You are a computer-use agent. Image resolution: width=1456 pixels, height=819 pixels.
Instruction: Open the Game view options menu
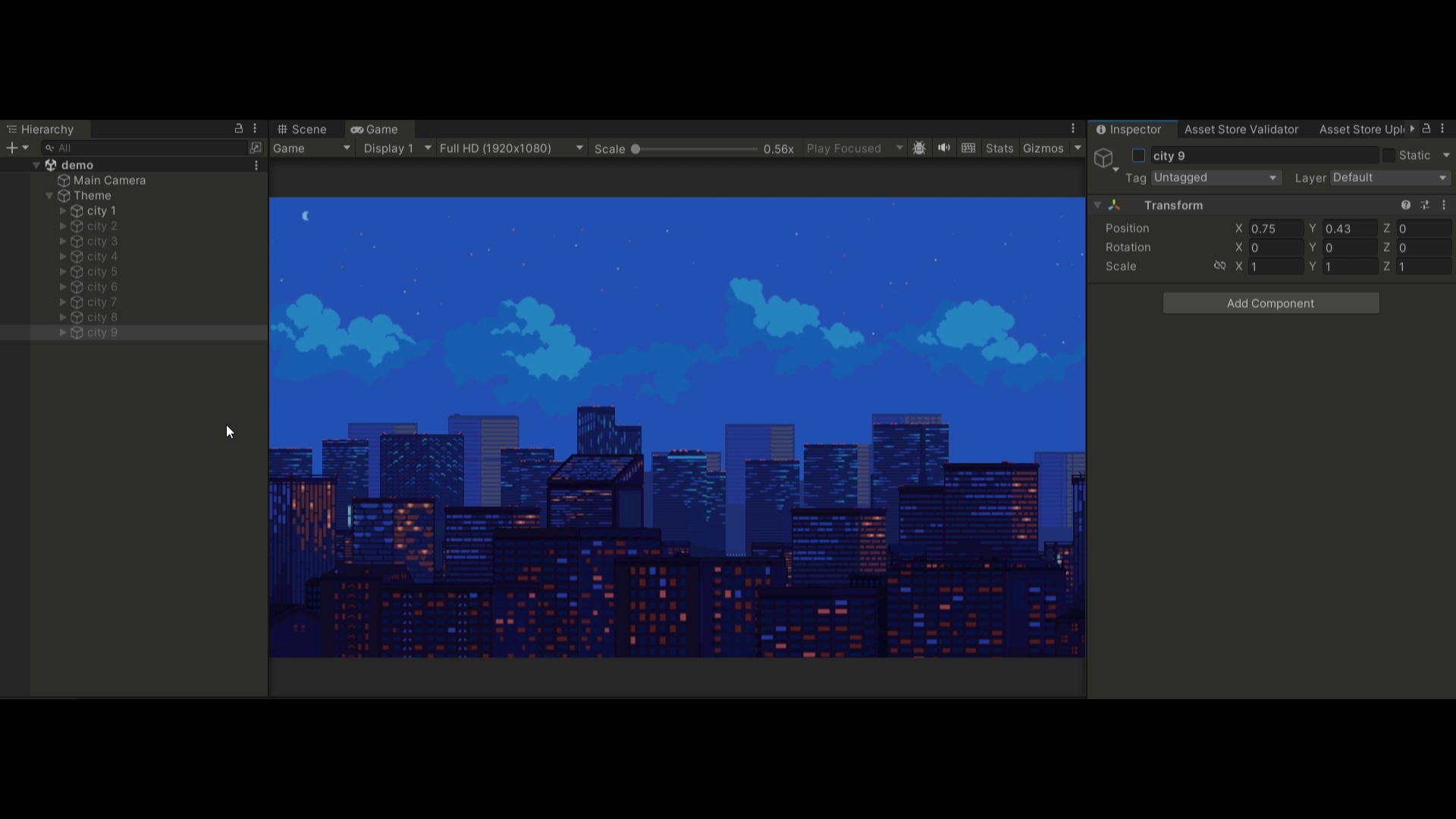pyautogui.click(x=1073, y=129)
